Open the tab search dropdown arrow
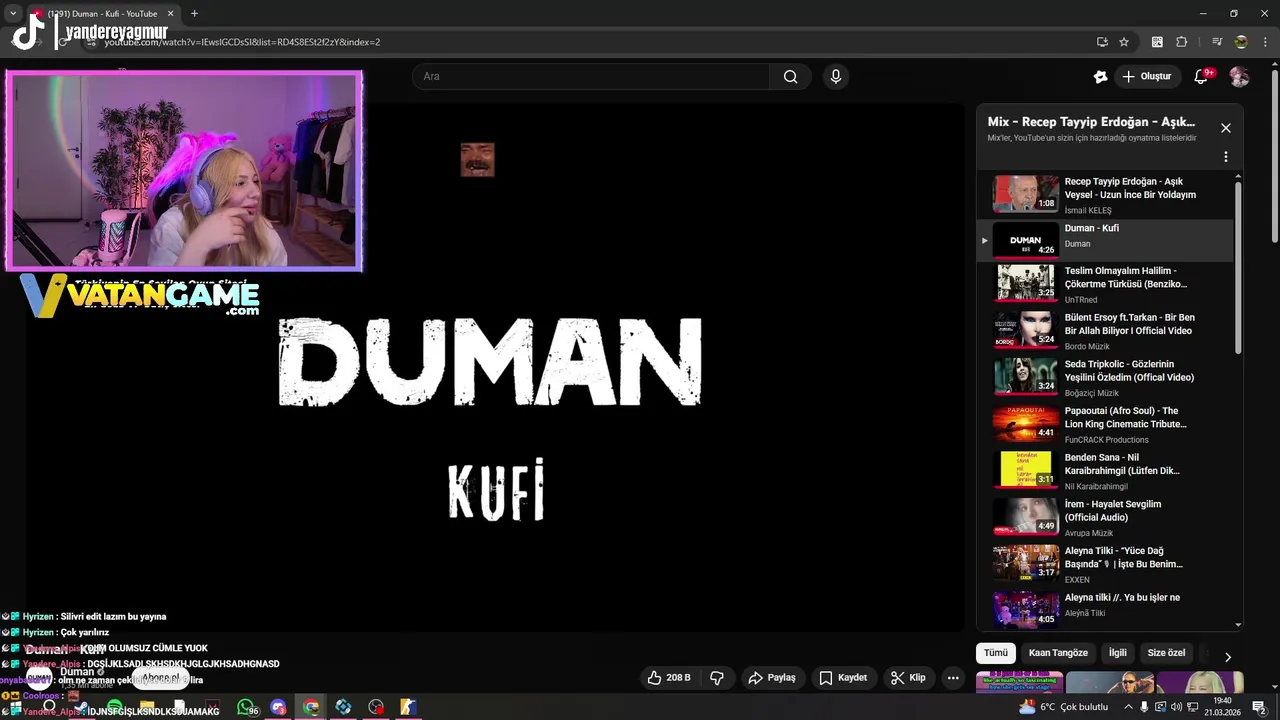Screen dimensions: 1280x720 [x=13, y=14]
